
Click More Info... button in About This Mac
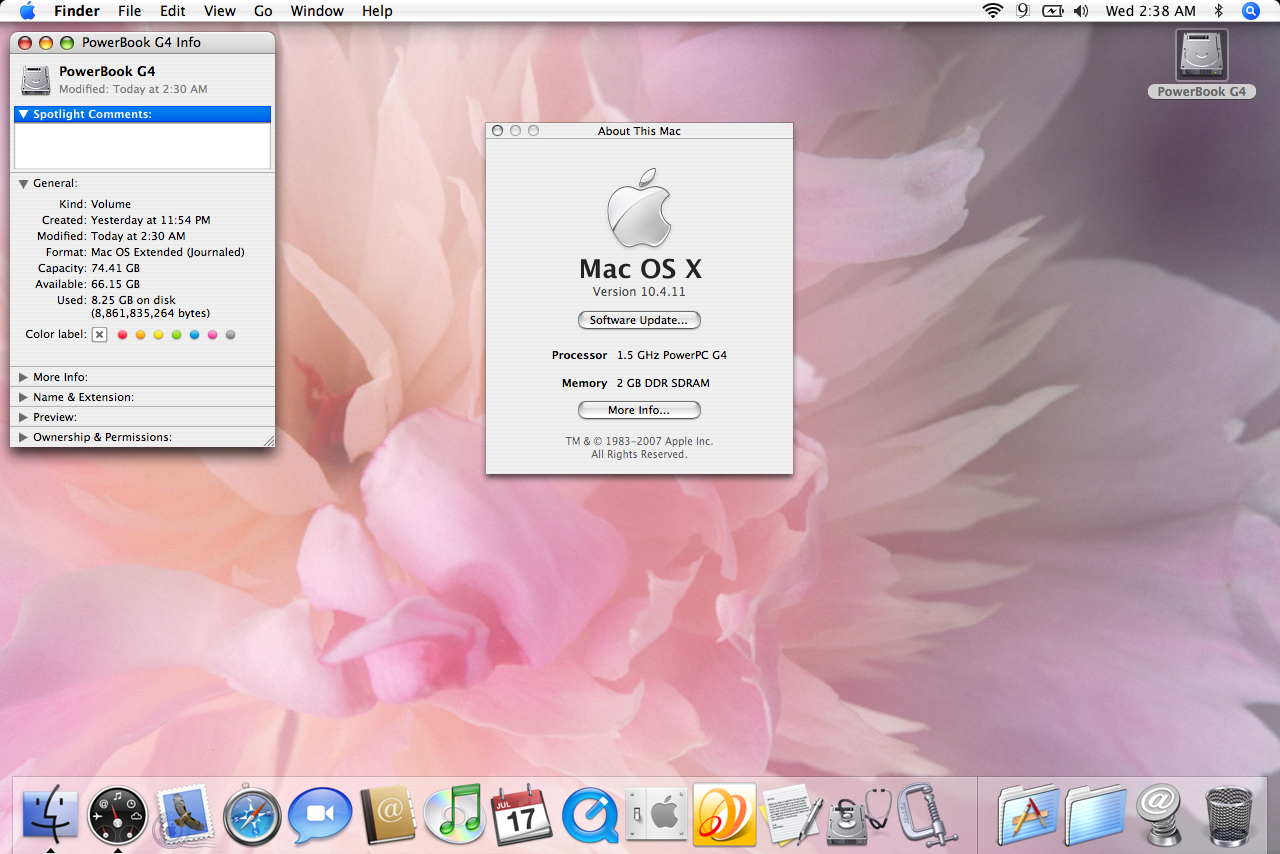639,410
